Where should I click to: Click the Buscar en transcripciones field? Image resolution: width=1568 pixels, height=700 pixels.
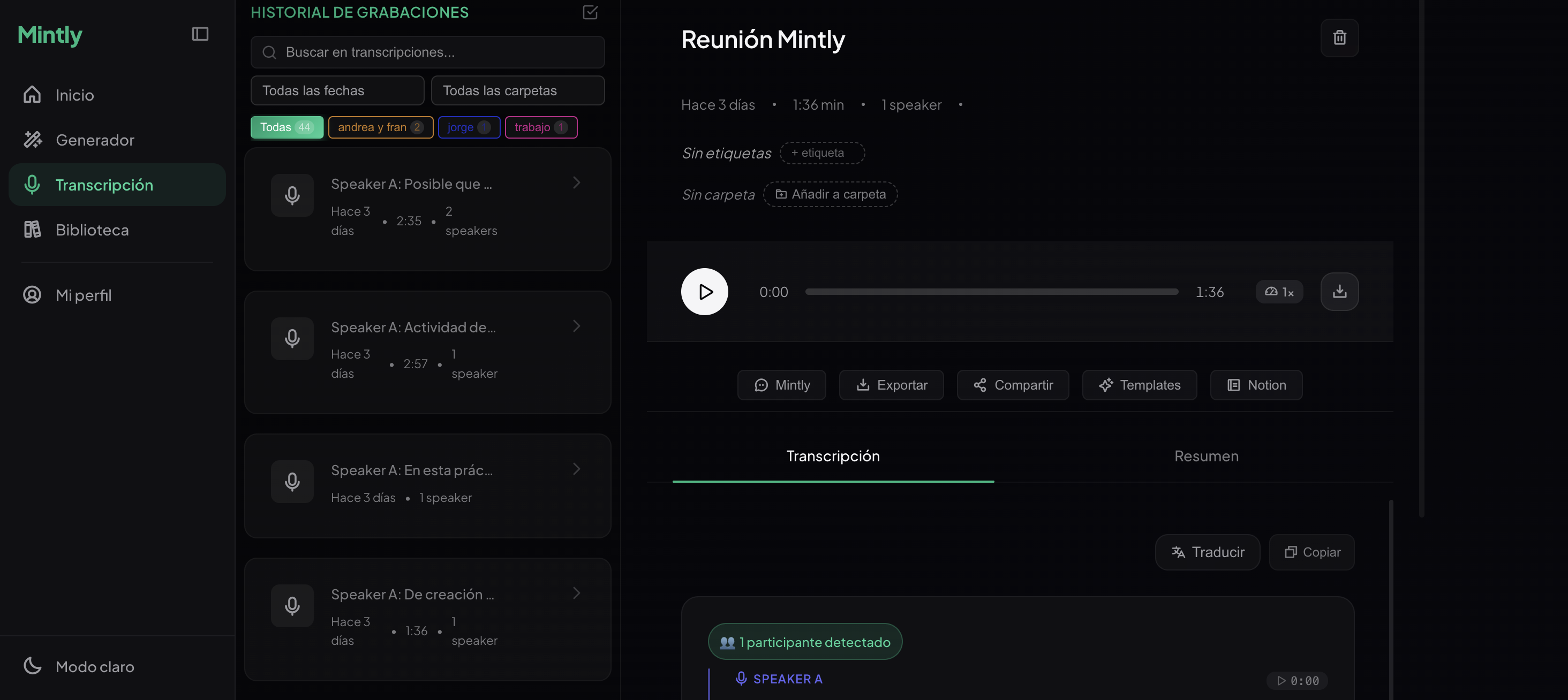pos(427,52)
